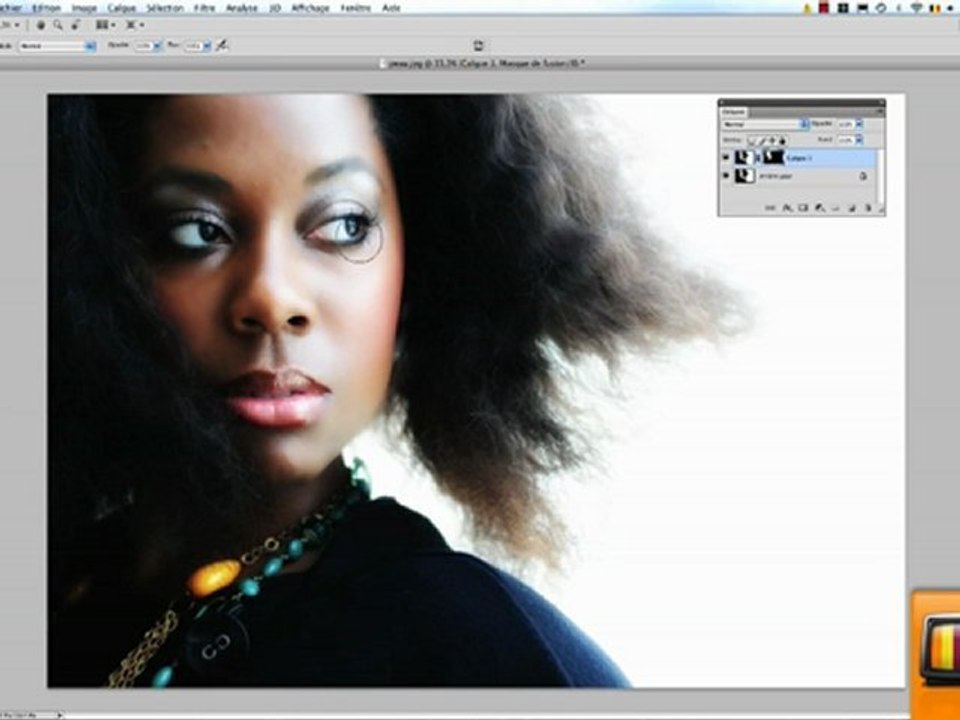Open the Analyse menu
The height and width of the screenshot is (720, 960).
242,8
